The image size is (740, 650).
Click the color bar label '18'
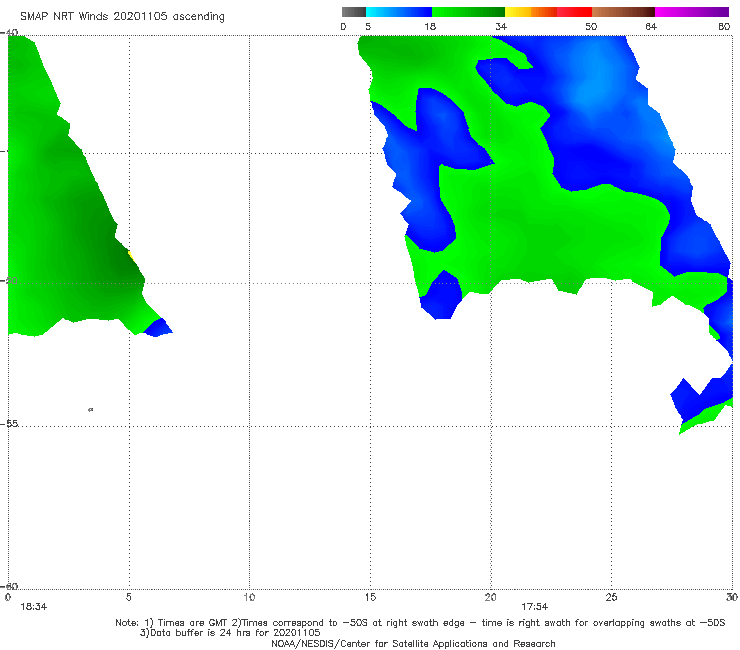430,27
